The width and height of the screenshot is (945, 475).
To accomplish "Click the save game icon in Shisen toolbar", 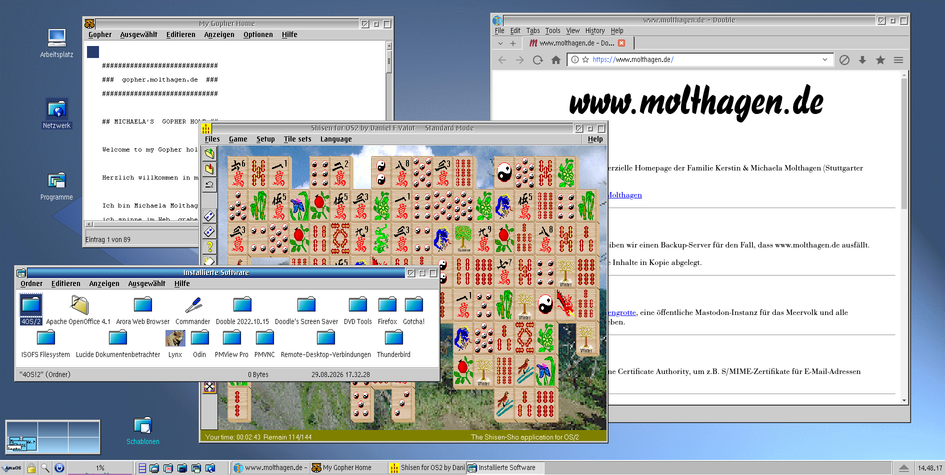I will click(209, 168).
